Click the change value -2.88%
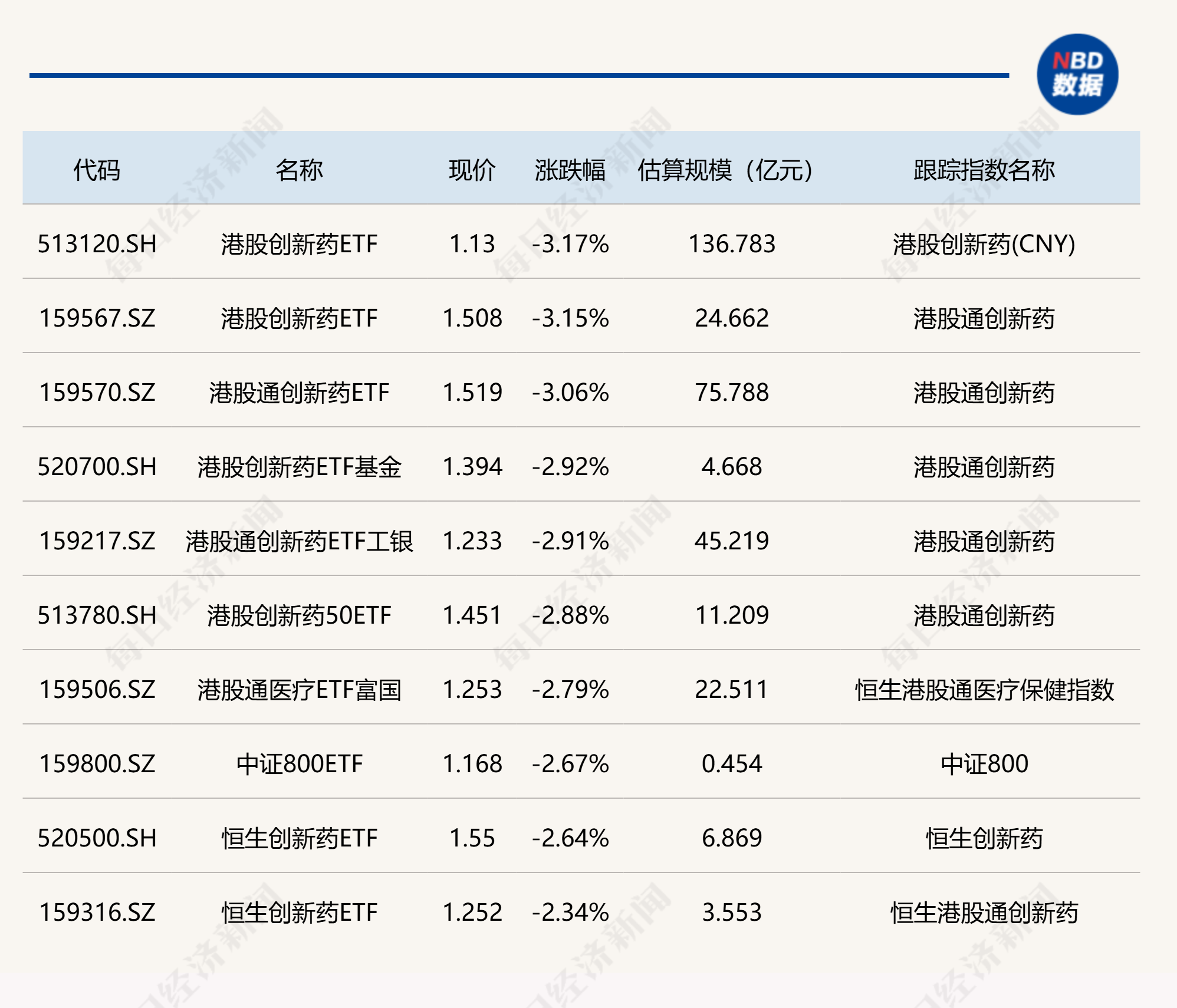The image size is (1177, 1008). (570, 615)
